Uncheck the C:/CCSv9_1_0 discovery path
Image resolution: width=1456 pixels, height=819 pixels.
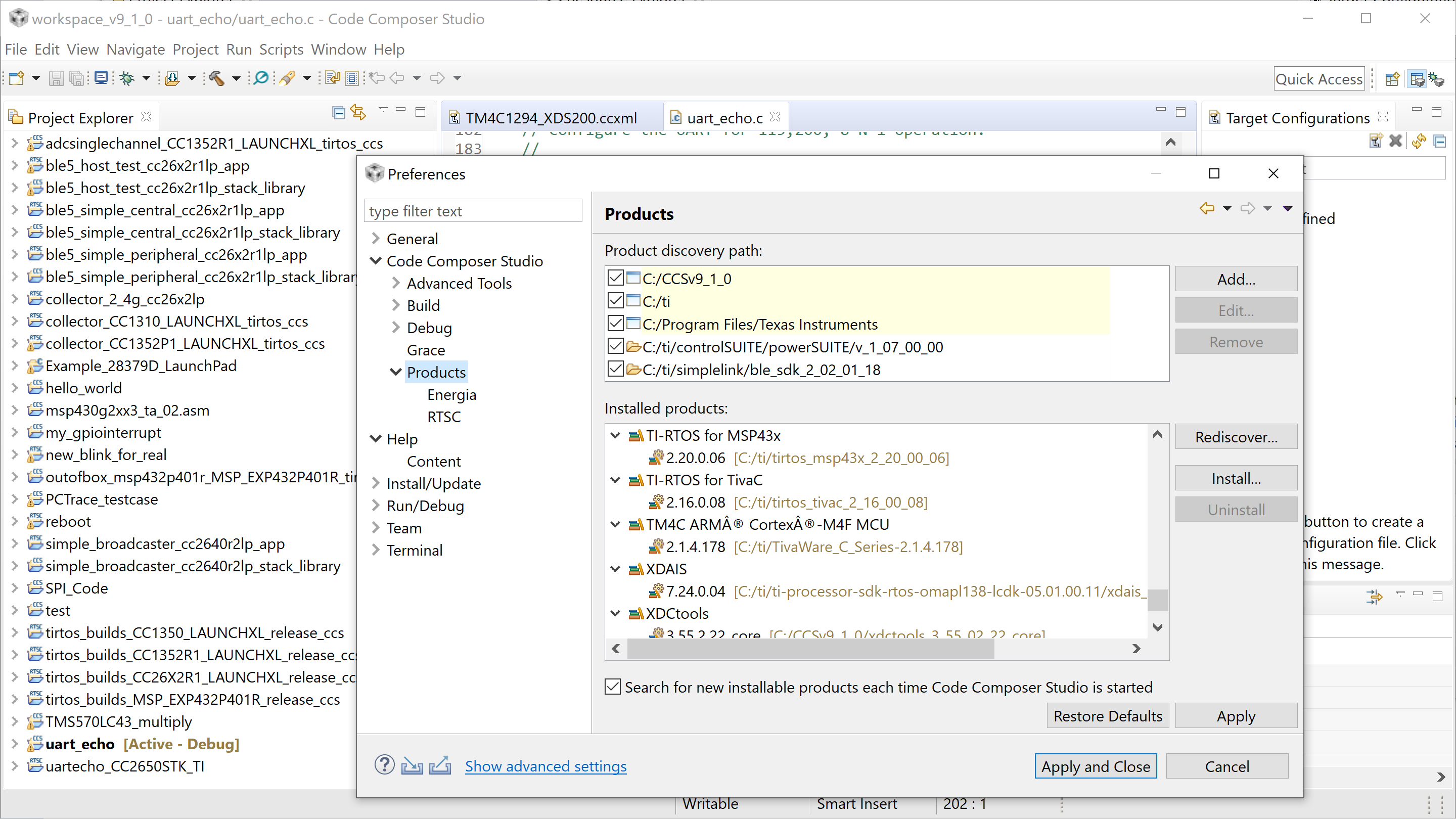click(616, 278)
